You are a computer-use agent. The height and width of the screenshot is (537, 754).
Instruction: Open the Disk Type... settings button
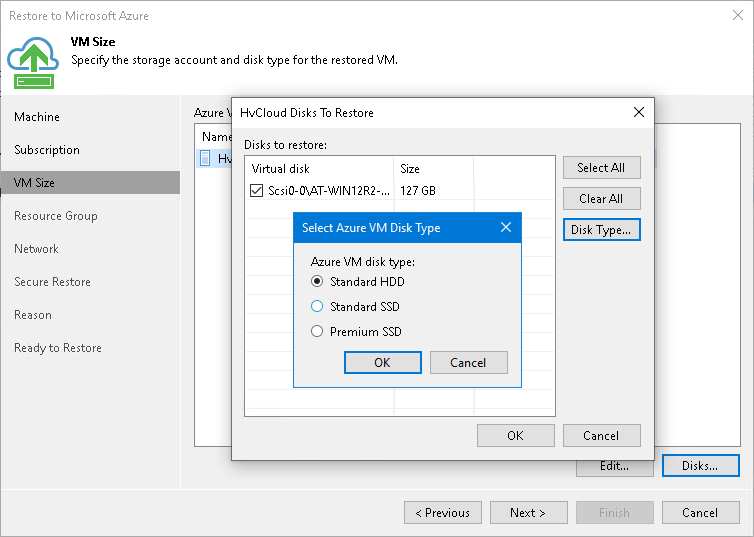pyautogui.click(x=600, y=230)
